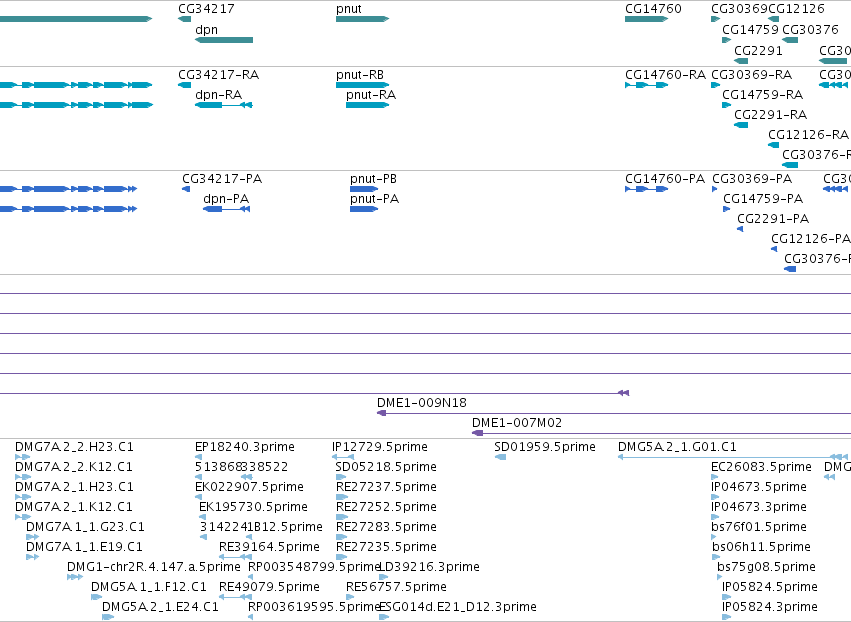Click the IP05824.5prime feature
Screen dimensions: 851x622
point(725,597)
